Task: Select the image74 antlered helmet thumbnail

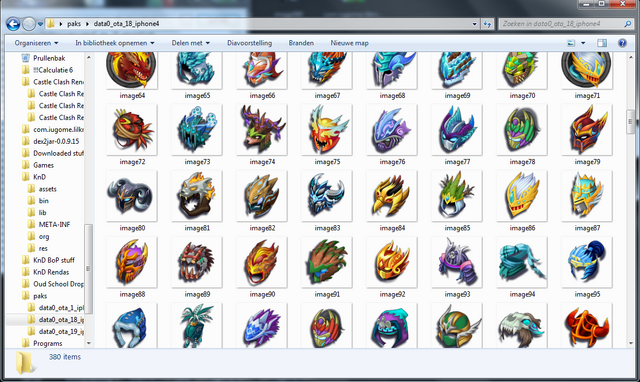Action: click(262, 130)
